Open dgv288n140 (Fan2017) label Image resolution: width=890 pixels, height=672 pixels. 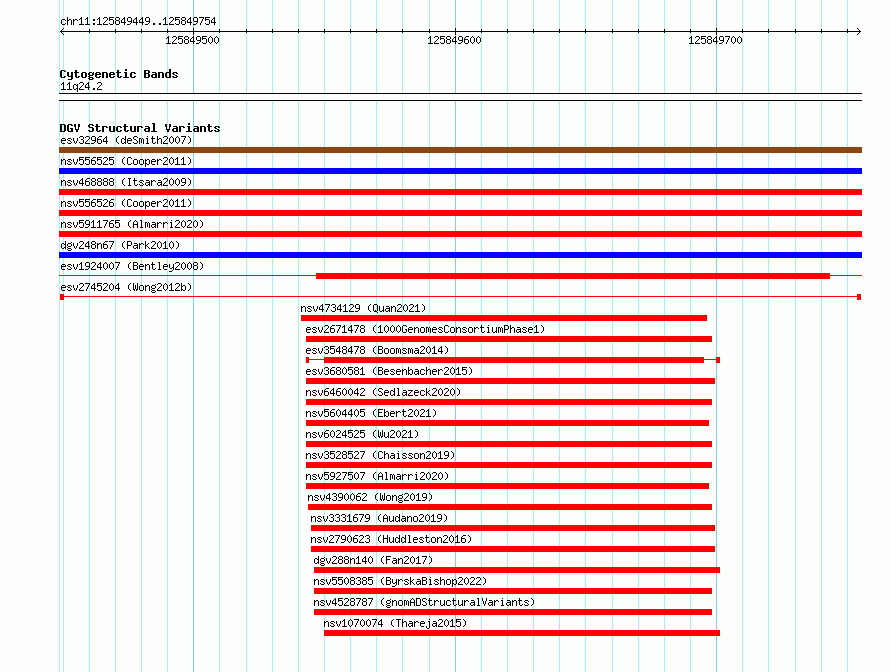(373, 560)
